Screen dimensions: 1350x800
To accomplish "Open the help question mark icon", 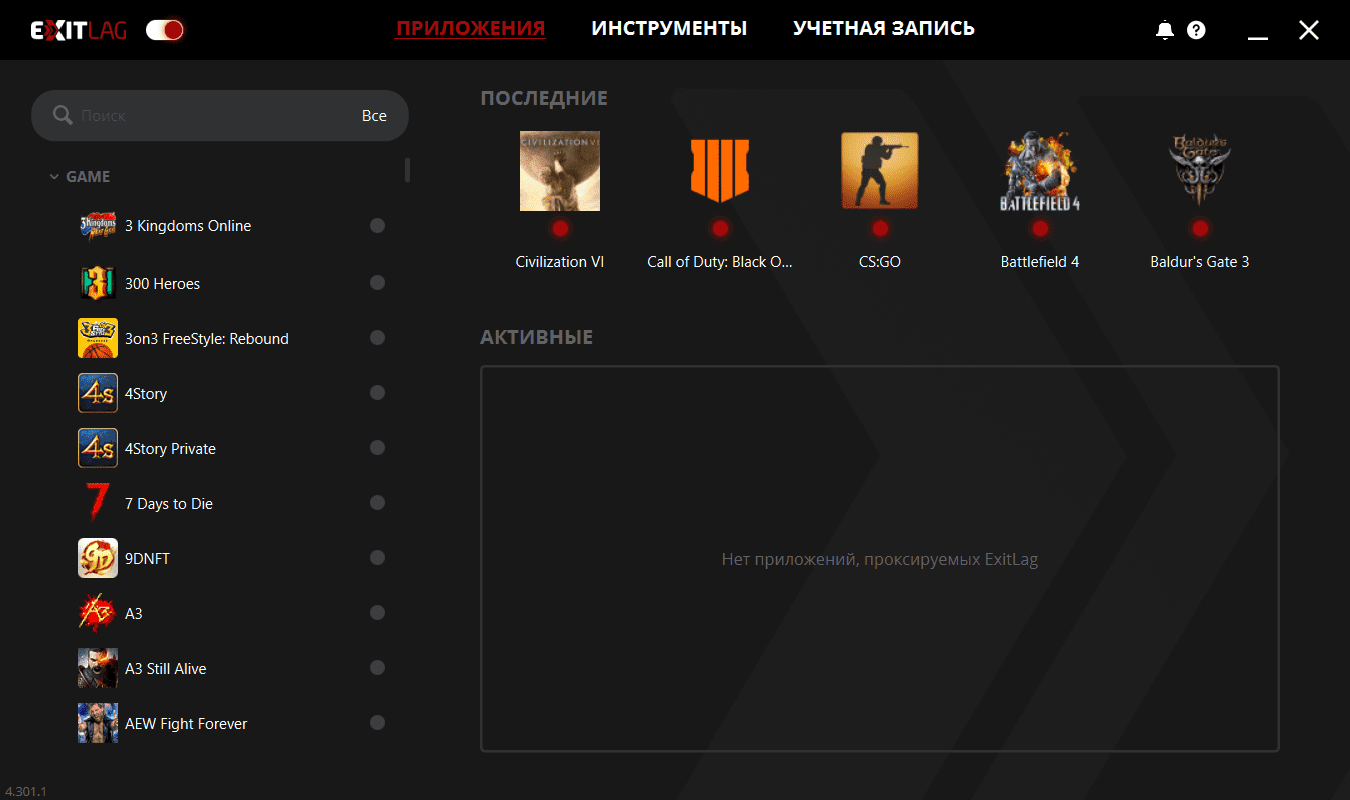I will tap(1196, 30).
